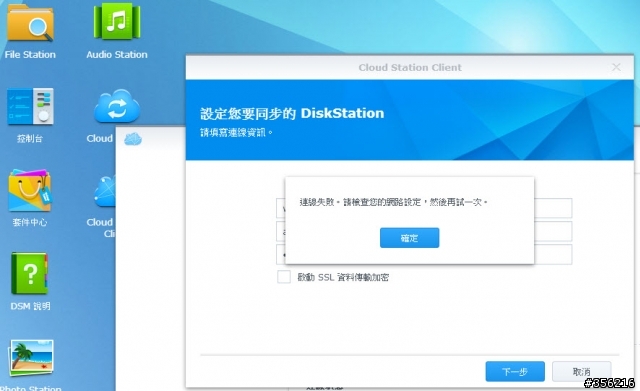Click the 下一步 next button
The width and height of the screenshot is (640, 391).
[x=515, y=371]
